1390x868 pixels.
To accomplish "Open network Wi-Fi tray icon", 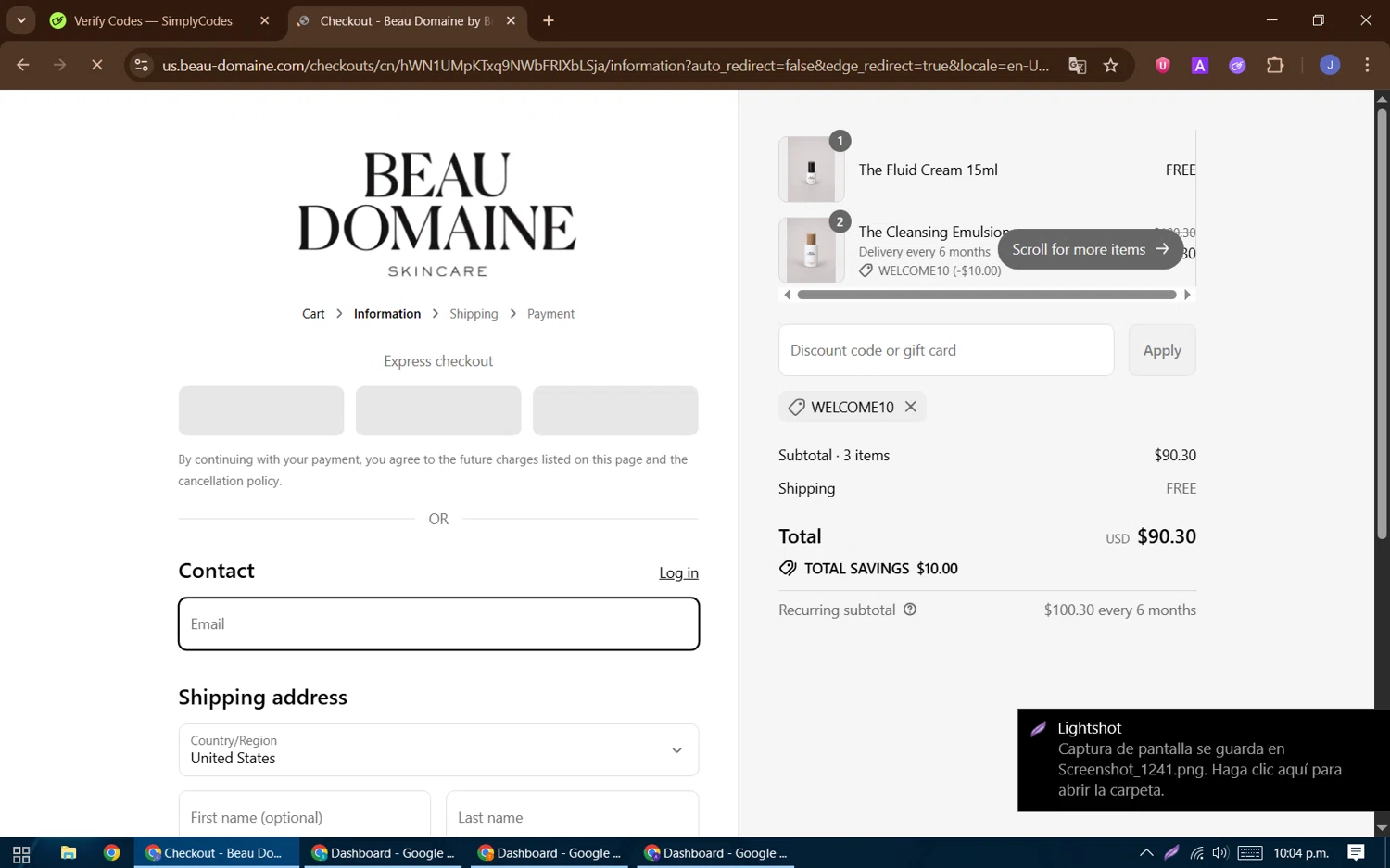I will click(x=1196, y=853).
